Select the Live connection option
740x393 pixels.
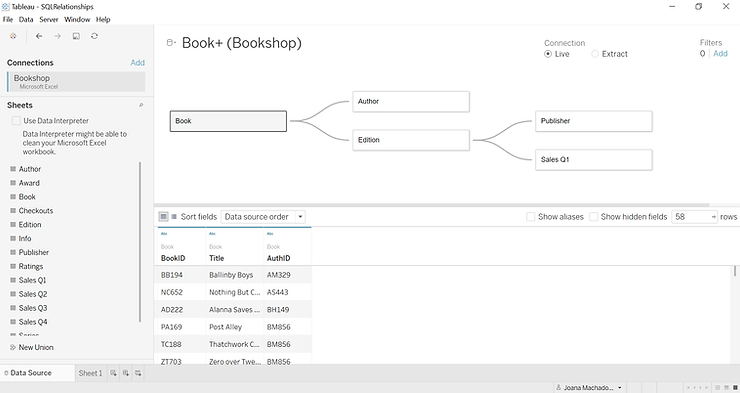(x=548, y=54)
